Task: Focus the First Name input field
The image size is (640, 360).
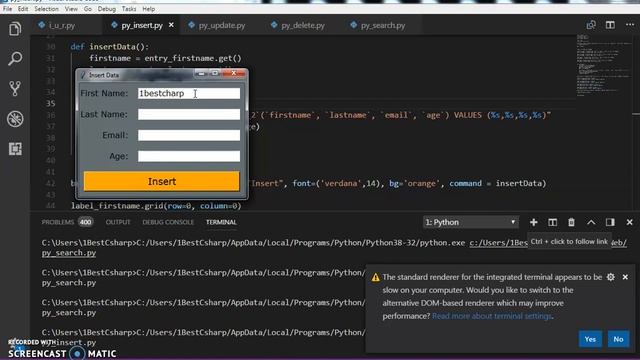Action: click(x=189, y=93)
